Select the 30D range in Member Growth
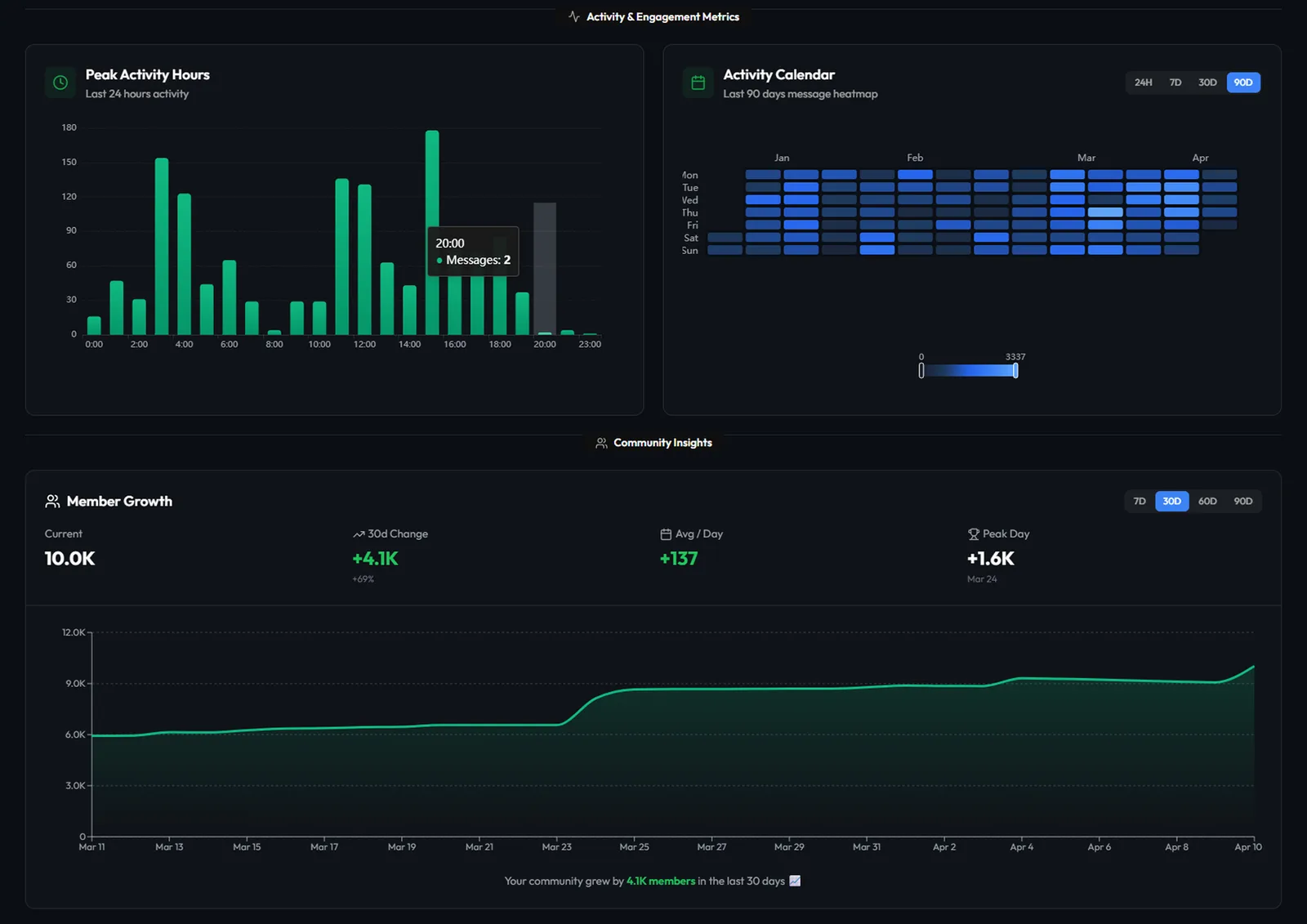Screen dimensions: 1307x924 (1171, 501)
